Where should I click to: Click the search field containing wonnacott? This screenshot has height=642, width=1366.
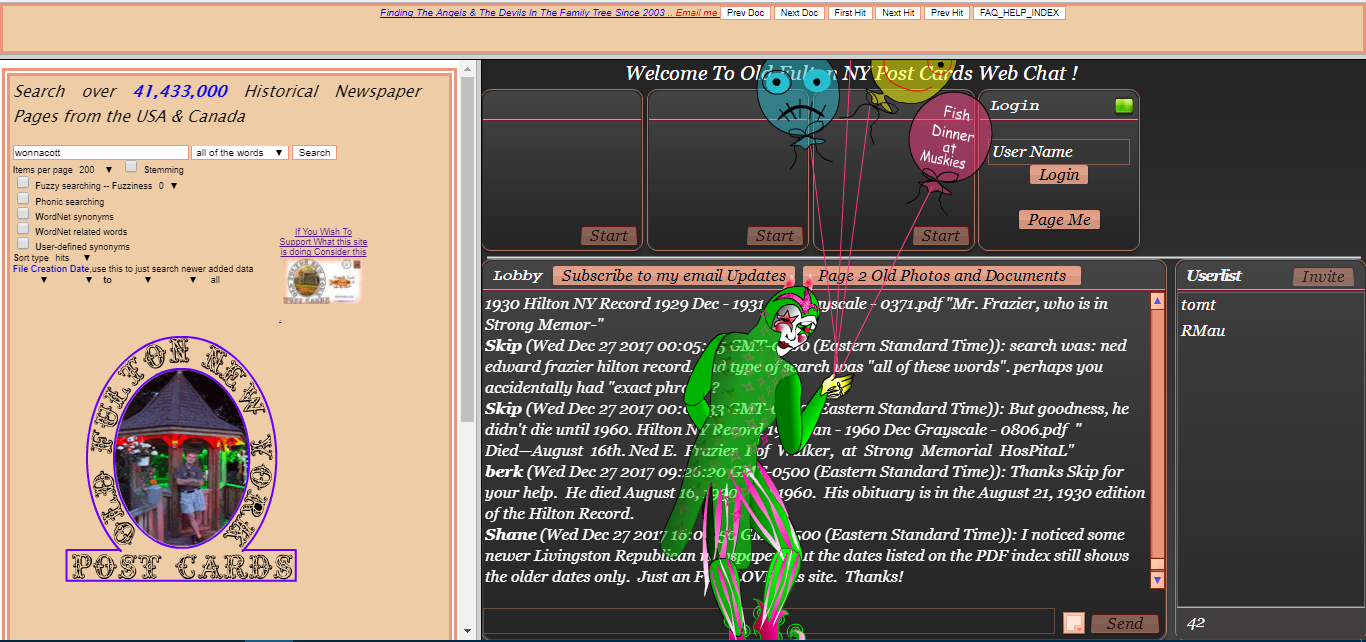click(x=100, y=153)
